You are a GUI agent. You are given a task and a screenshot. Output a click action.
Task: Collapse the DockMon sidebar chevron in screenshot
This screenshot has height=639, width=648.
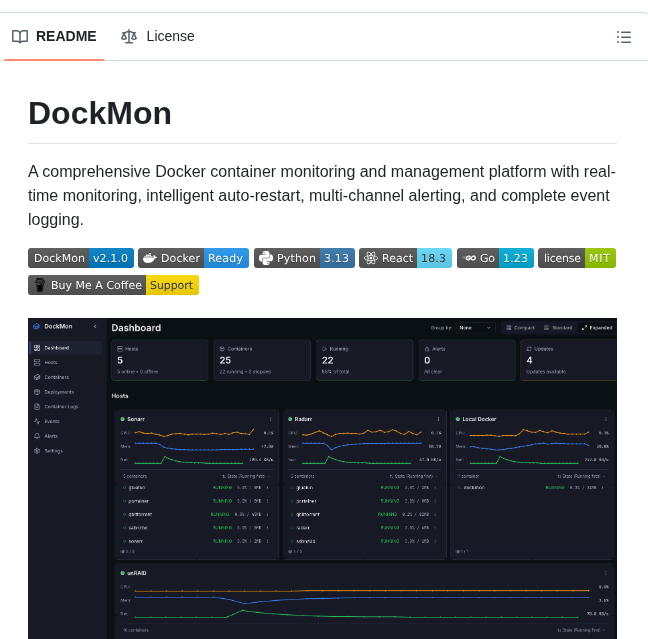click(95, 326)
